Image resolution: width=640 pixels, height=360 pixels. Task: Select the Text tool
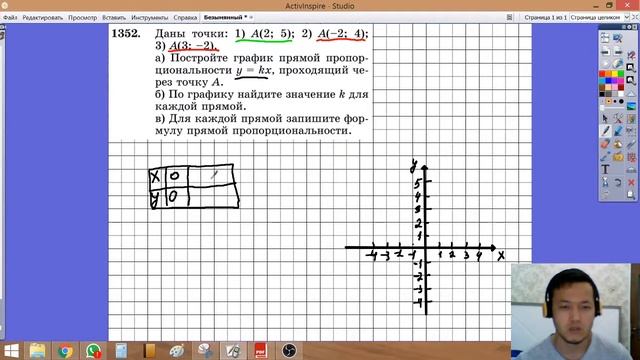[x=605, y=169]
